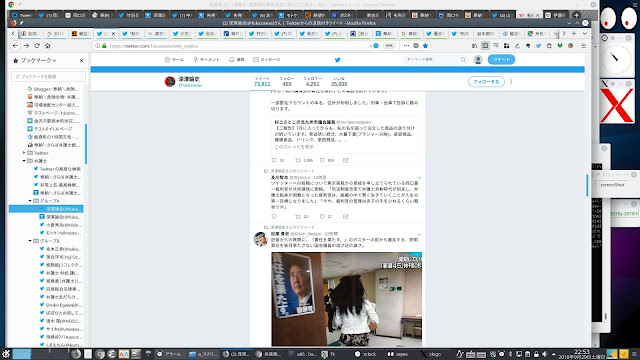Open page actions three-dots menu in address bar
The width and height of the screenshot is (640, 360).
pos(406,46)
